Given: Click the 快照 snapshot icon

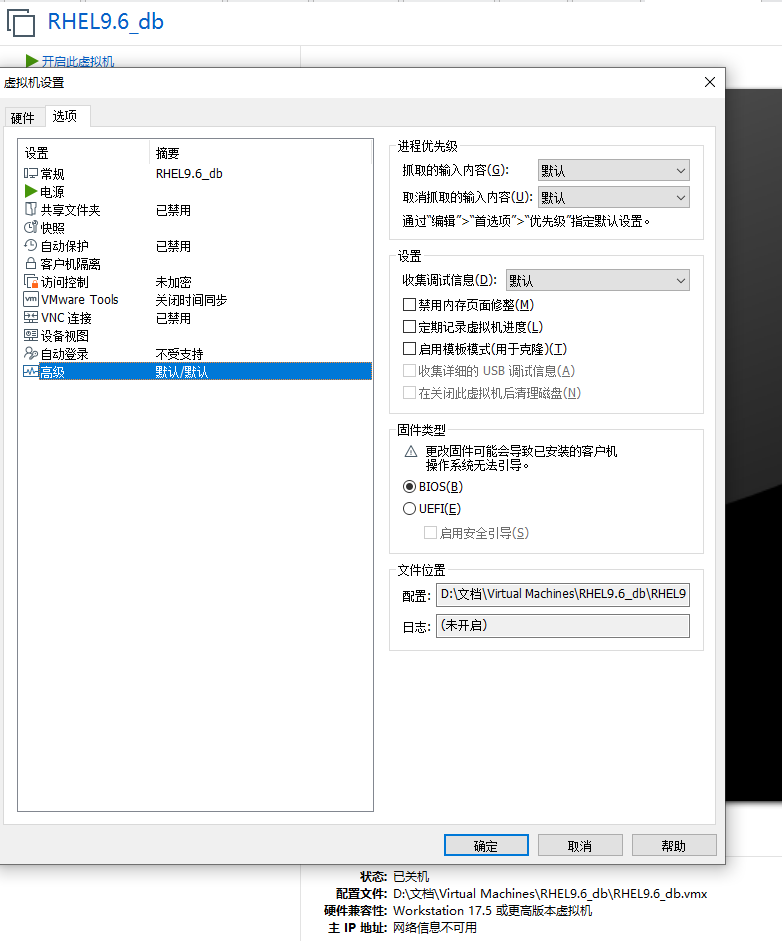Looking at the screenshot, I should [31, 227].
